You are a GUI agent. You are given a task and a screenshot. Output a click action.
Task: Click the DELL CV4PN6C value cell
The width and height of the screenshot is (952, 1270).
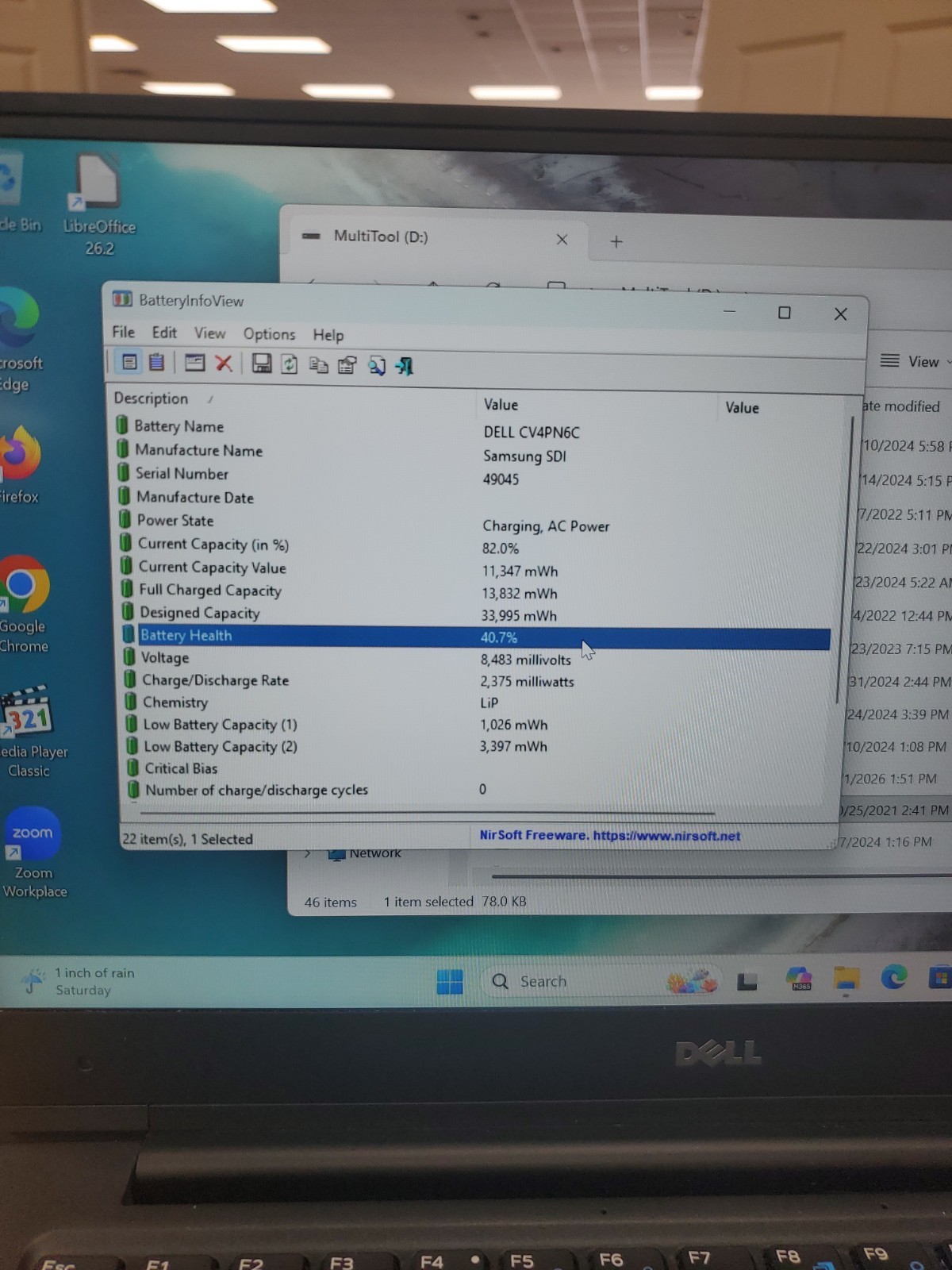(x=532, y=433)
